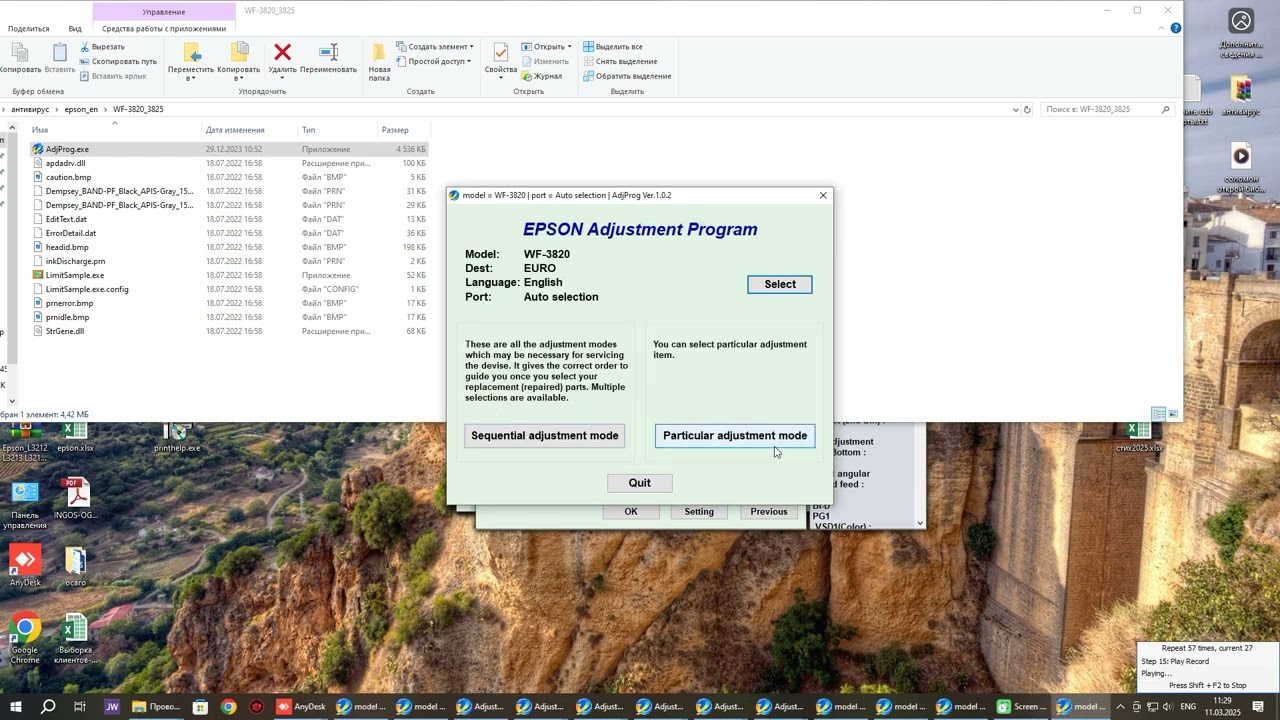Switch to details view icon in Explorer status bar

click(1158, 414)
